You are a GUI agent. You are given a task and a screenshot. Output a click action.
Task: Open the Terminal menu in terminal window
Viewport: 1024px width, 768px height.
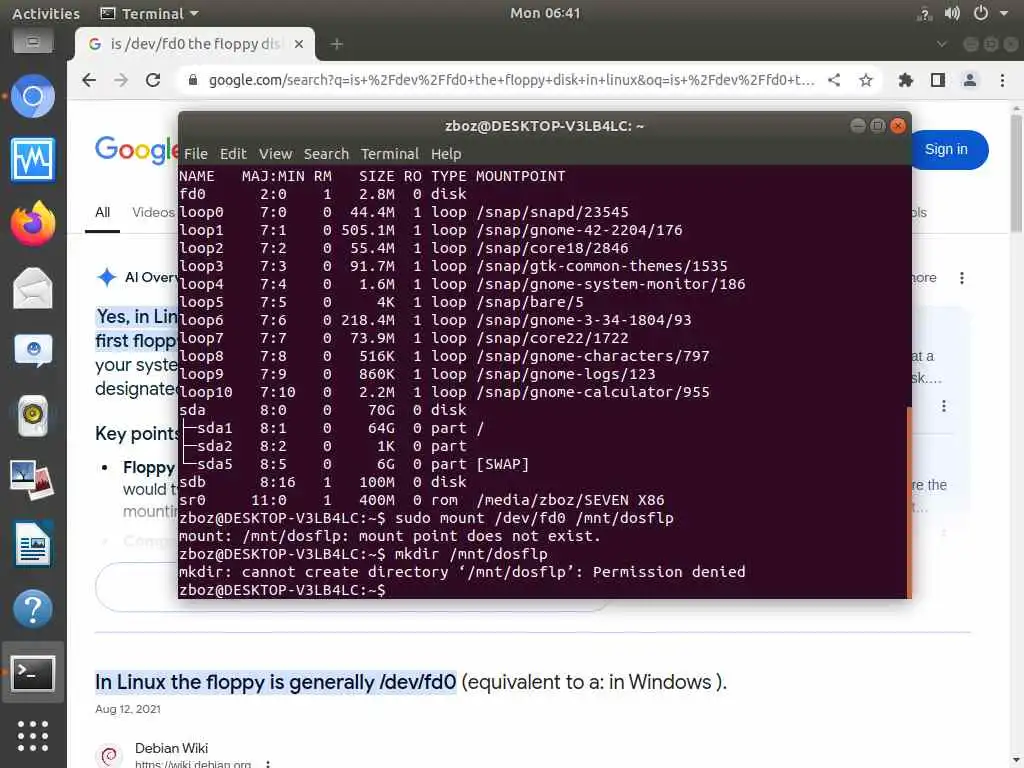click(x=390, y=154)
